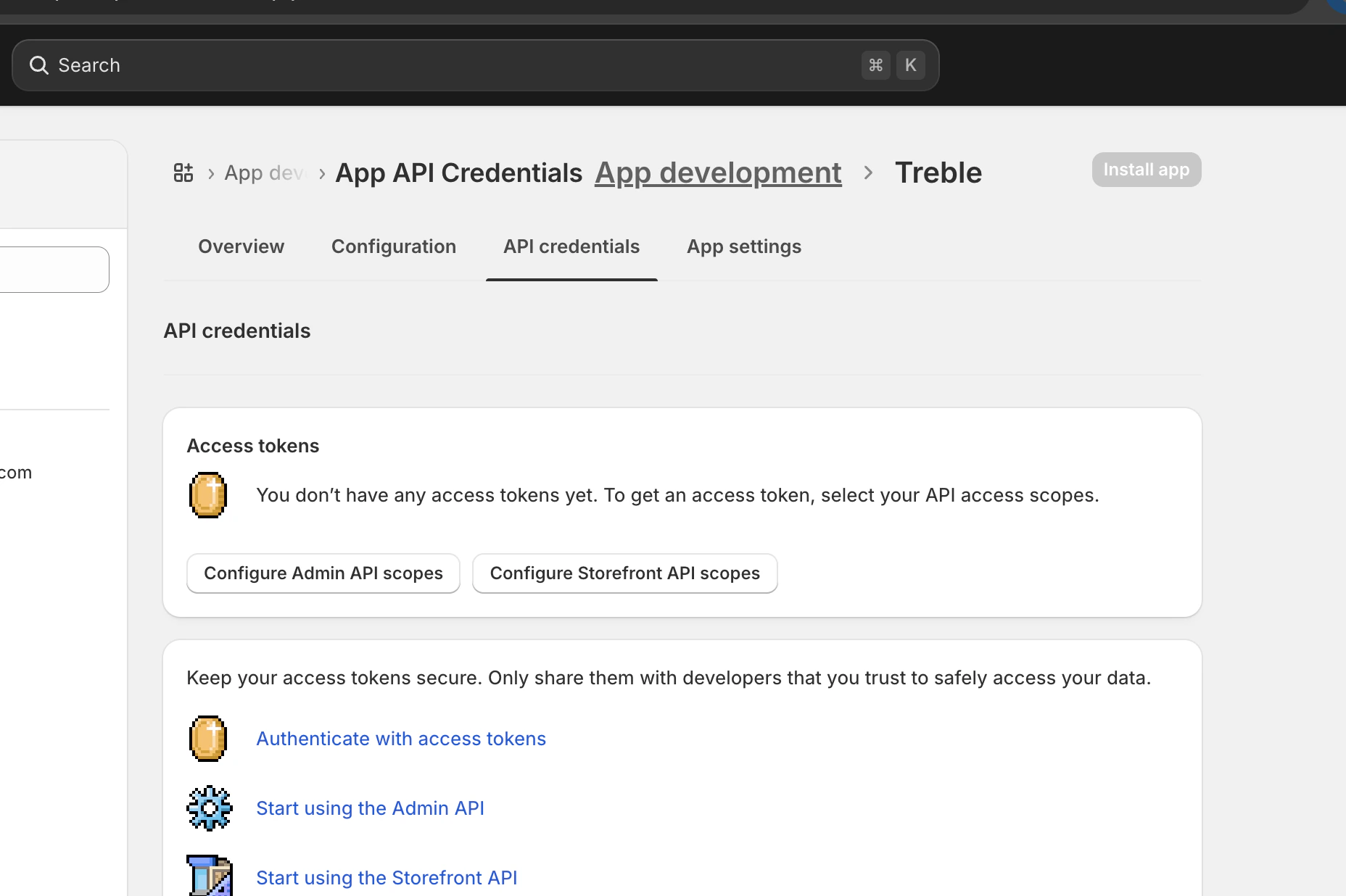Go to the App settings tab
Image resolution: width=1346 pixels, height=896 pixels.
tap(744, 246)
